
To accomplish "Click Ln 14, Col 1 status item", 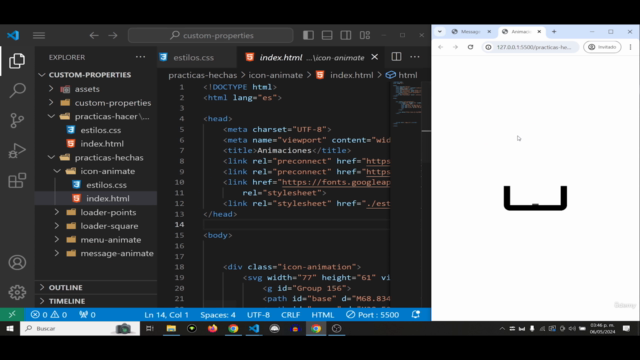I will (166, 315).
